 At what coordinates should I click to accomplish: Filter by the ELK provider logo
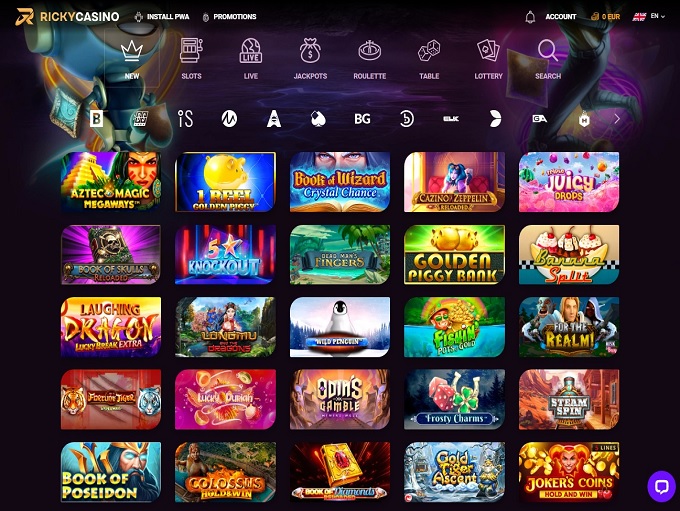tap(451, 119)
